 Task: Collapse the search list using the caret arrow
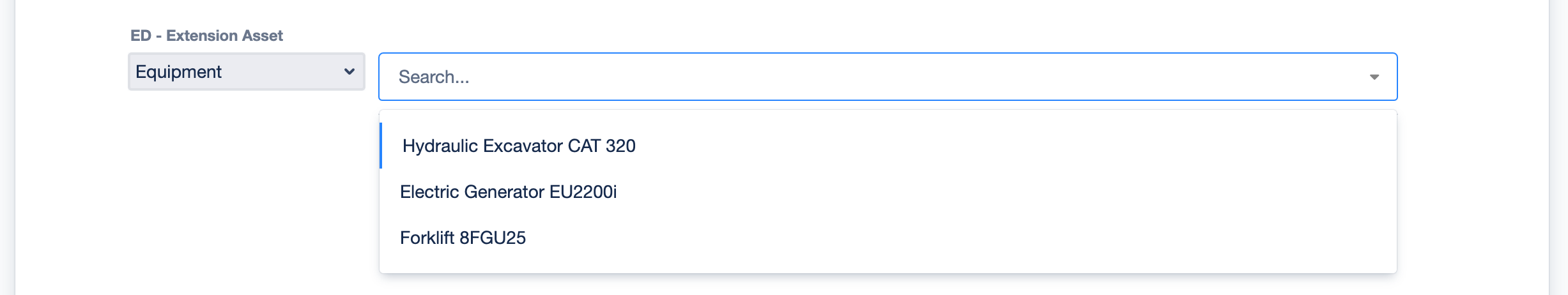click(1374, 77)
